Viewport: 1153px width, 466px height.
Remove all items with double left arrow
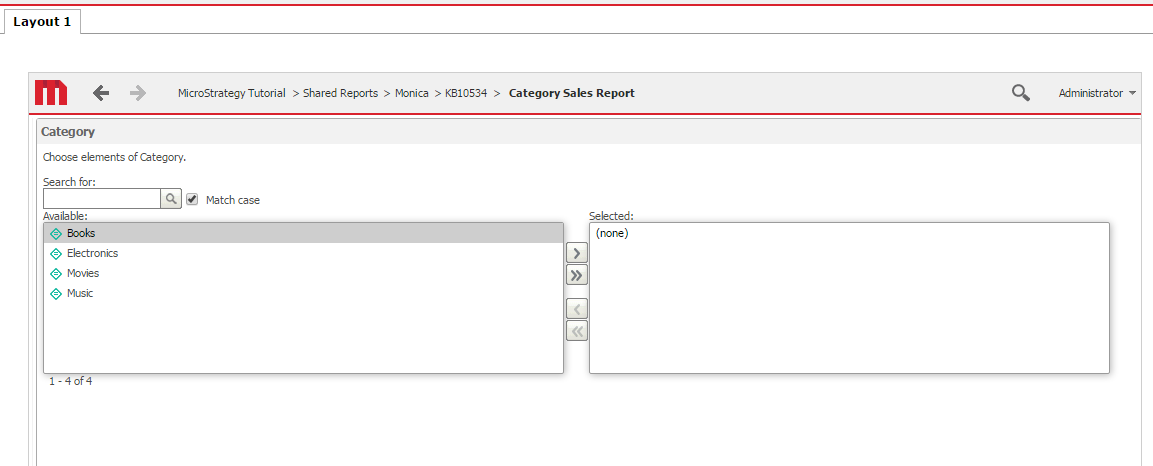coord(576,331)
